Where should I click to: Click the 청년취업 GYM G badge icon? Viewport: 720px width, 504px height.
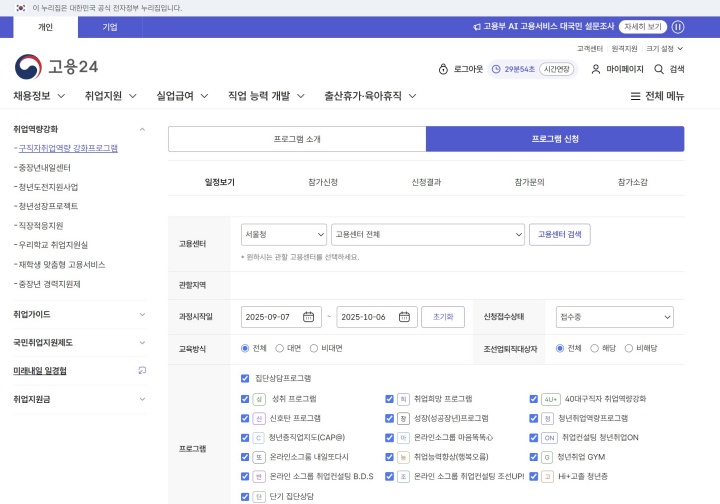(547, 457)
